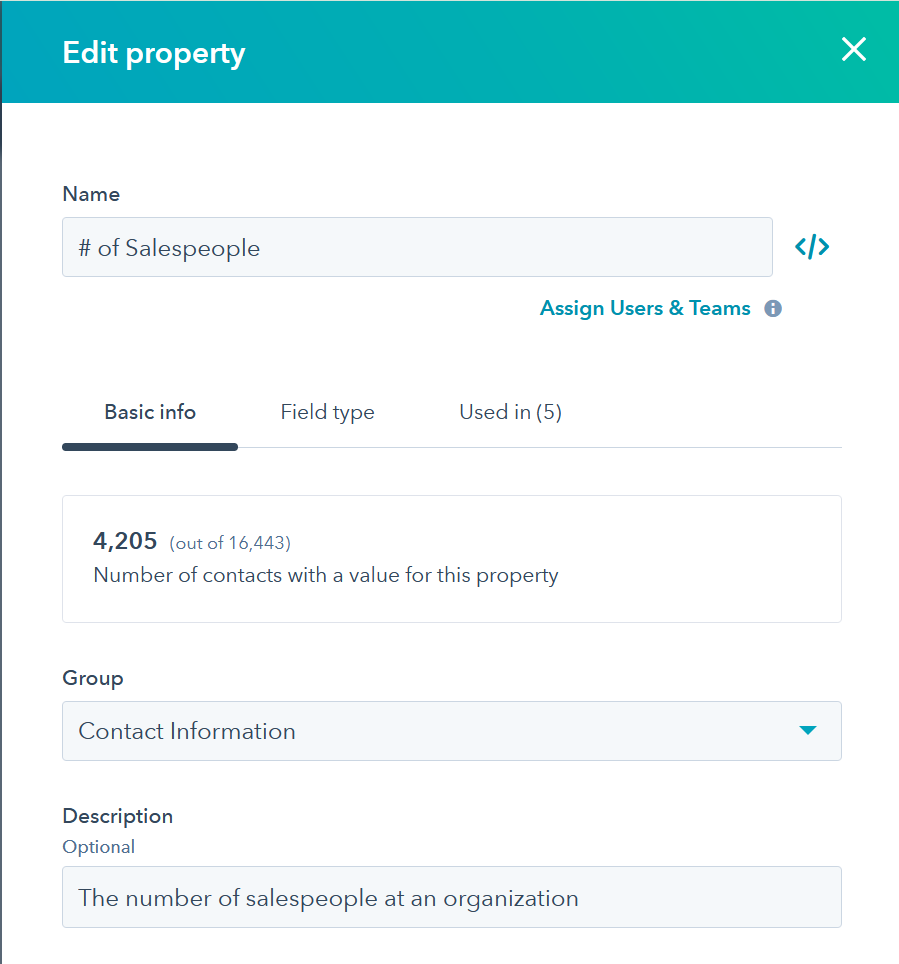Open the Field type tab
The image size is (899, 964).
click(x=327, y=412)
